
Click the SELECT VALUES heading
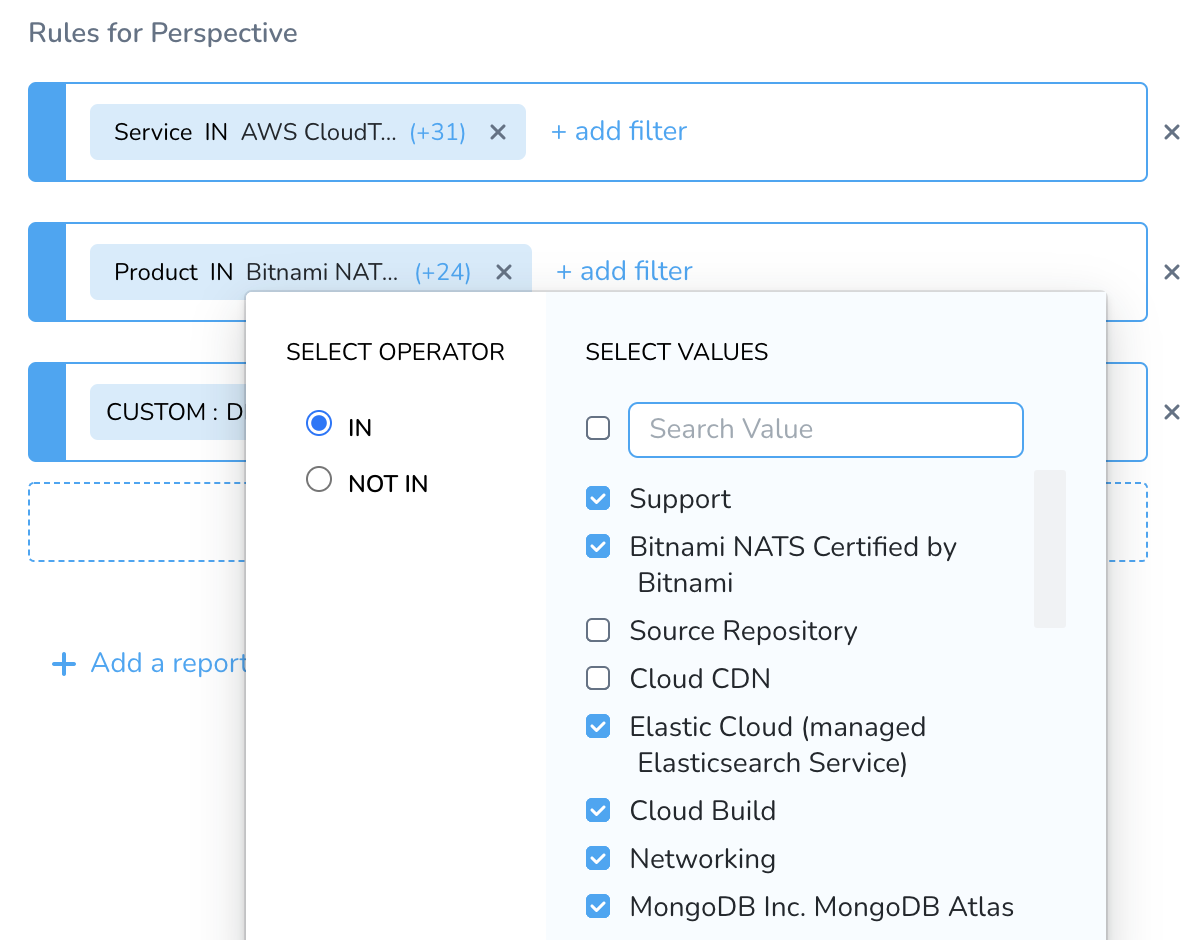(677, 352)
